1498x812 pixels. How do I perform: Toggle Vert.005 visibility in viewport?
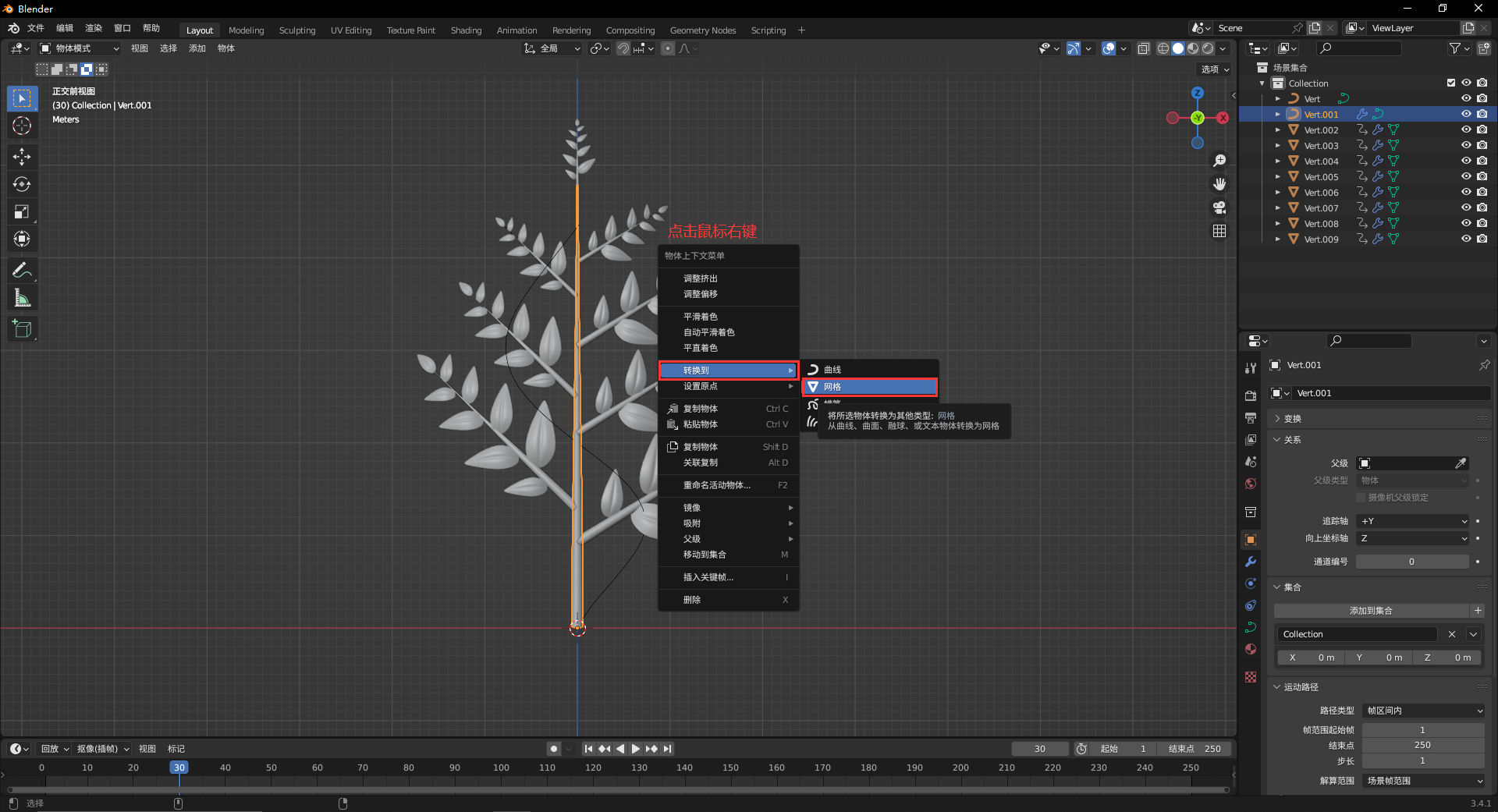[1466, 177]
